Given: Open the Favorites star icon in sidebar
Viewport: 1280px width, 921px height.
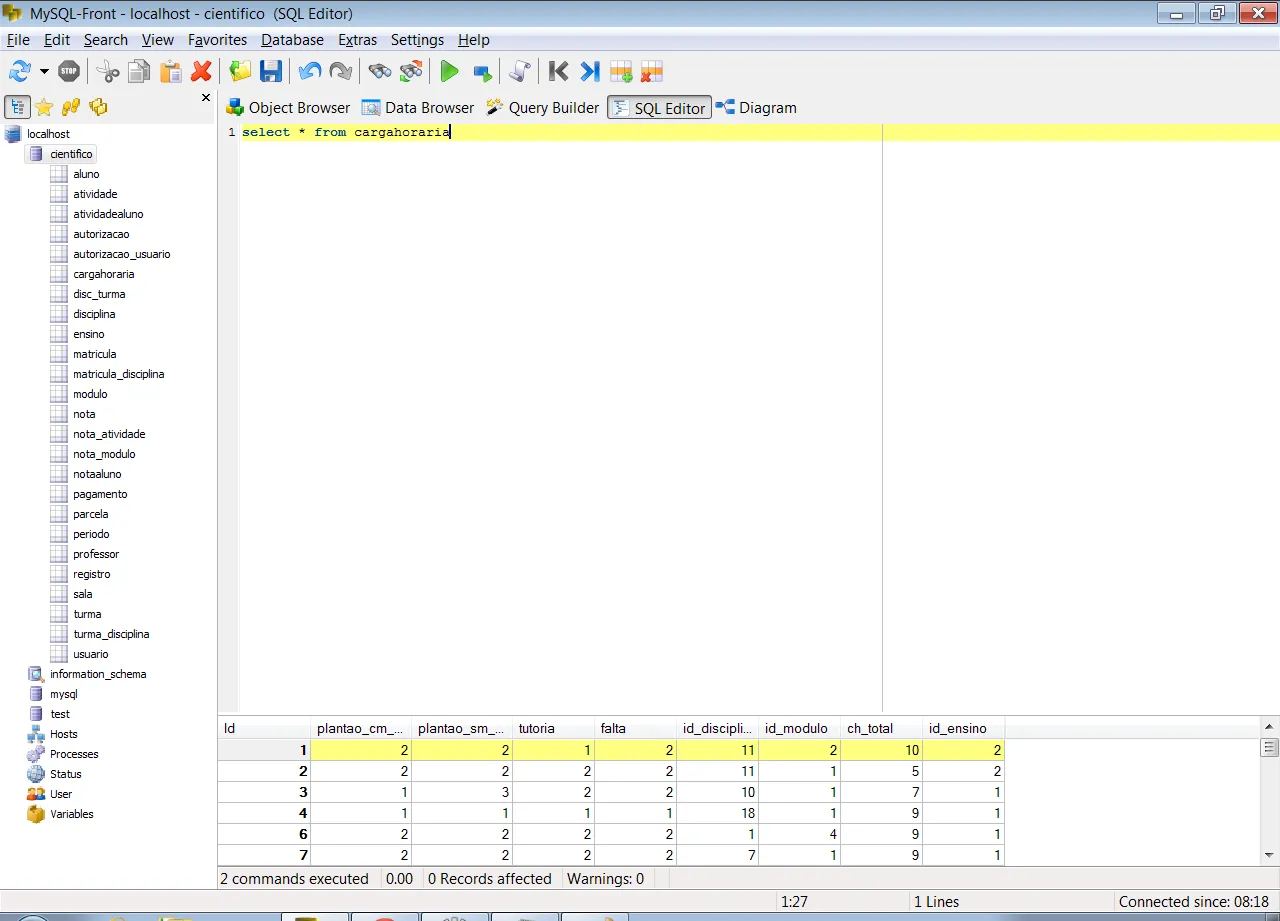Looking at the screenshot, I should (44, 107).
